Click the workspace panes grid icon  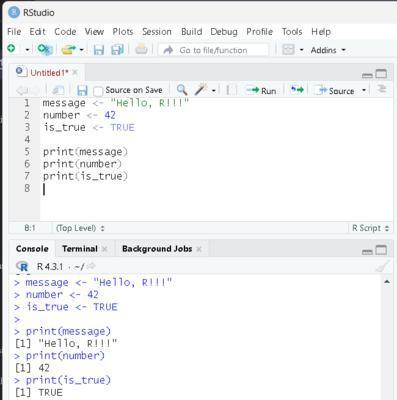click(x=288, y=50)
